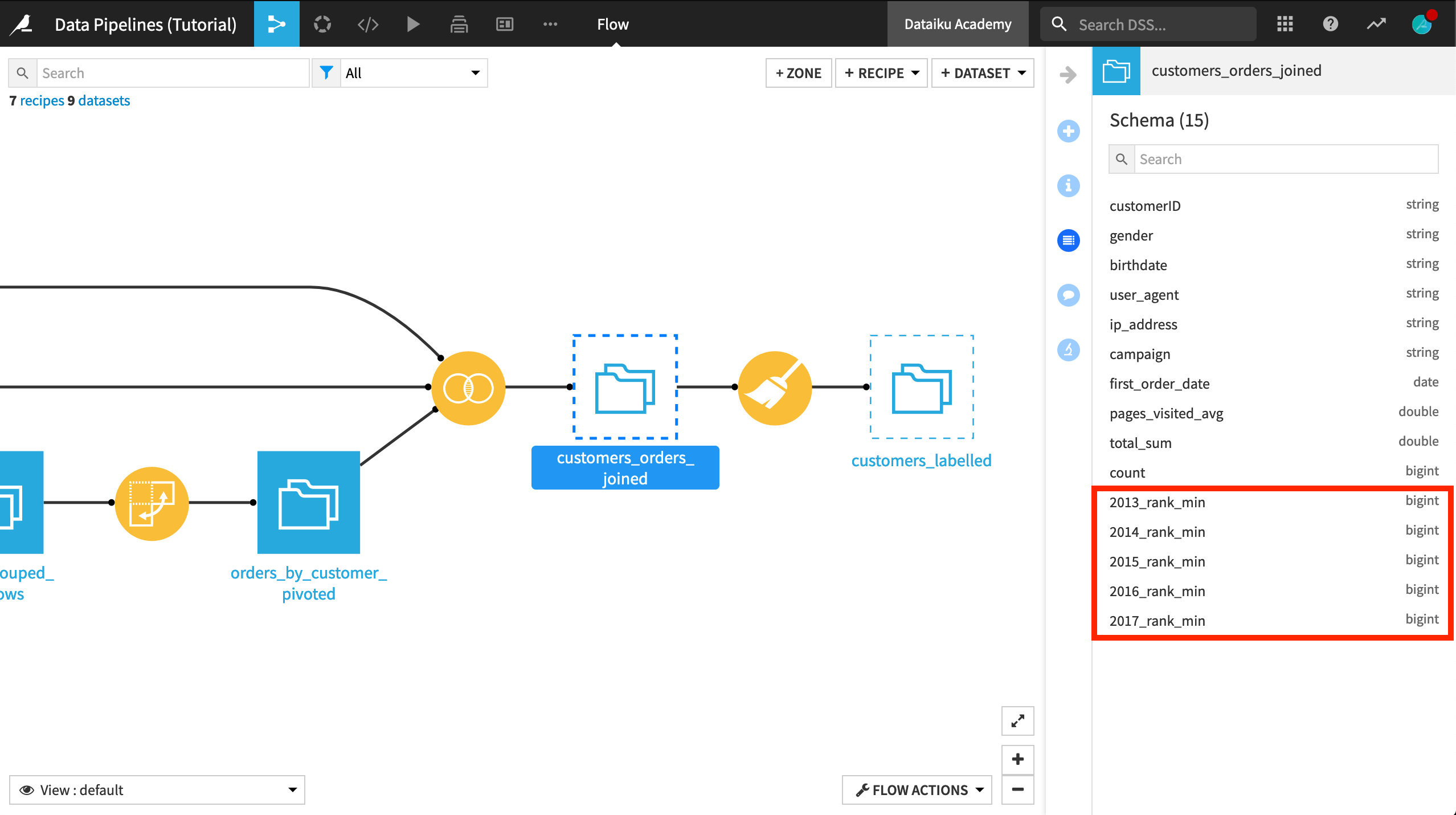Open the Lab microscope icon in side panel
This screenshot has width=1456, height=815.
pyautogui.click(x=1069, y=350)
